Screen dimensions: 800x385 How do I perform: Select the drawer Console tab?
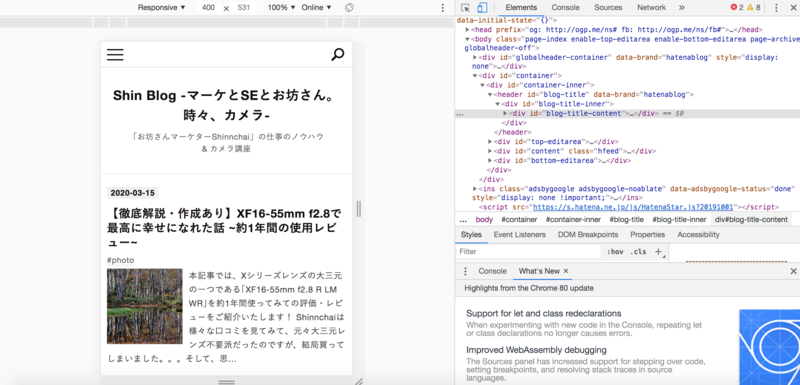pyautogui.click(x=492, y=271)
